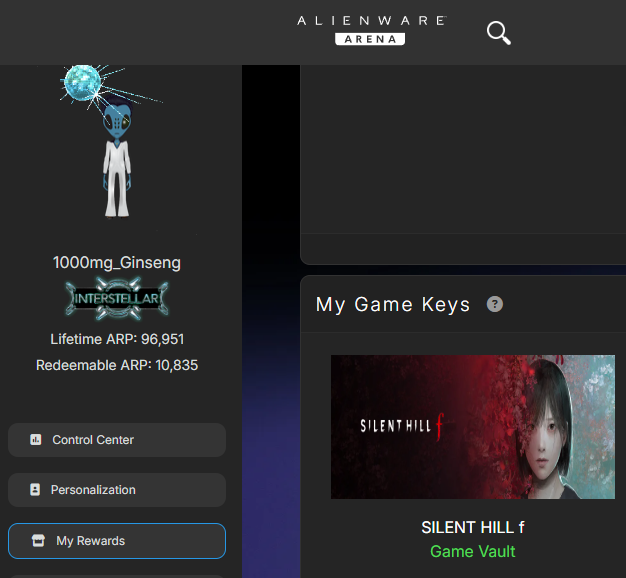The image size is (626, 578).
Task: Click the empty panel above My Game Keys
Action: (462, 150)
